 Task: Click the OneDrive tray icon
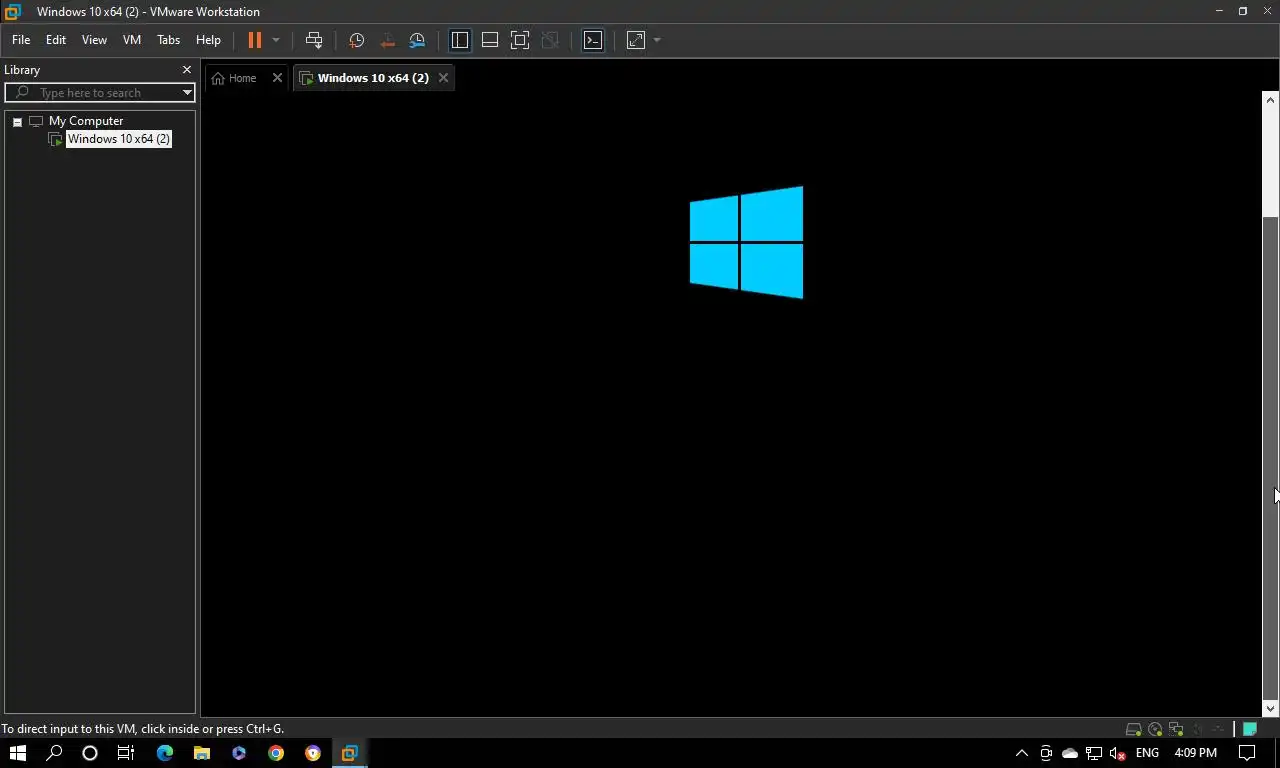[x=1070, y=753]
